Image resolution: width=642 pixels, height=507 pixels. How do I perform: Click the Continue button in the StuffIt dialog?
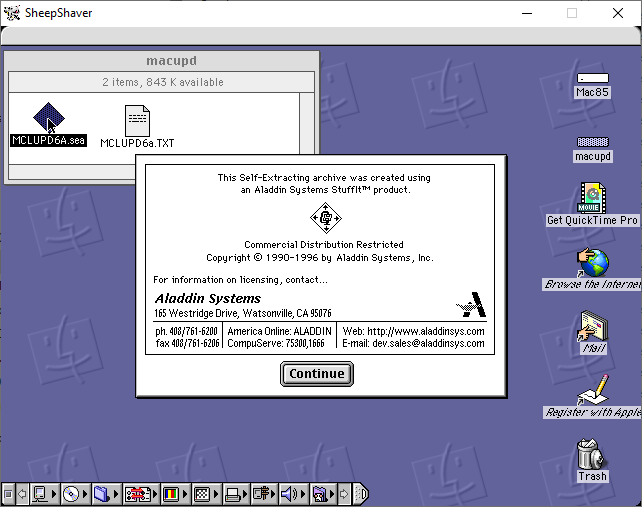pos(316,373)
